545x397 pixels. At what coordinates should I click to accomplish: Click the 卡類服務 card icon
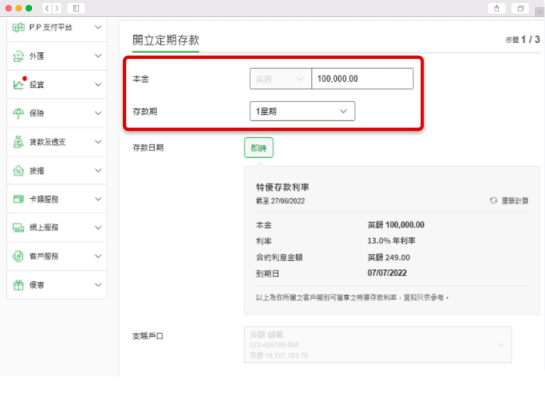tap(18, 199)
